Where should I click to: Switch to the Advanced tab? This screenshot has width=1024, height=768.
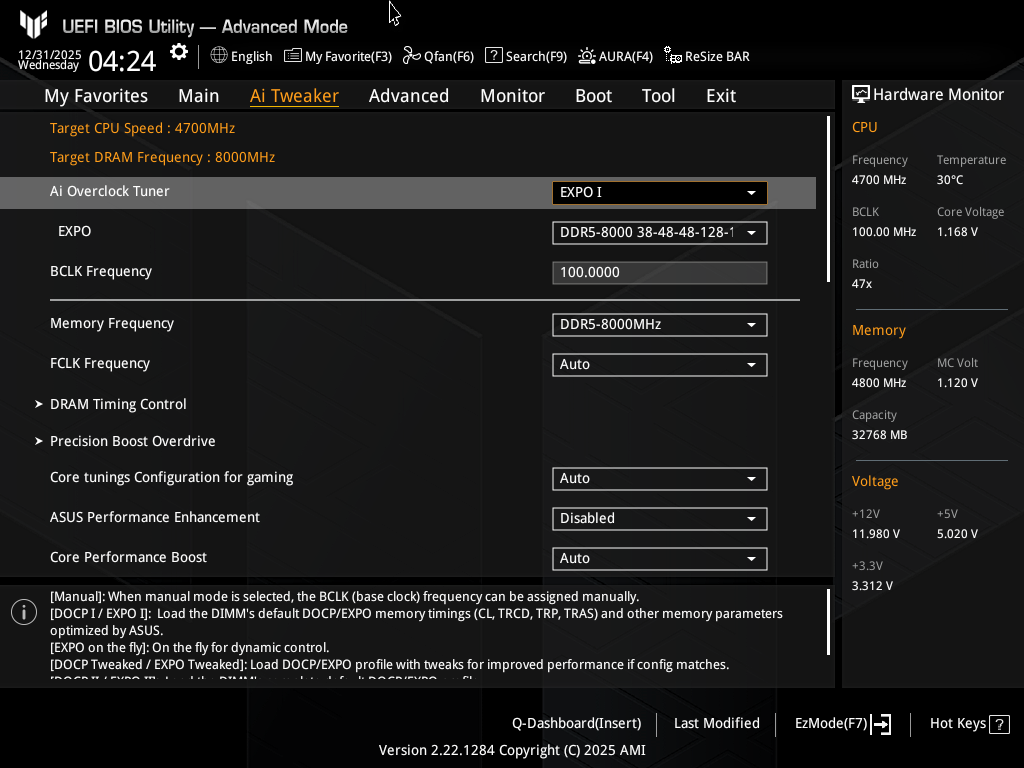408,96
